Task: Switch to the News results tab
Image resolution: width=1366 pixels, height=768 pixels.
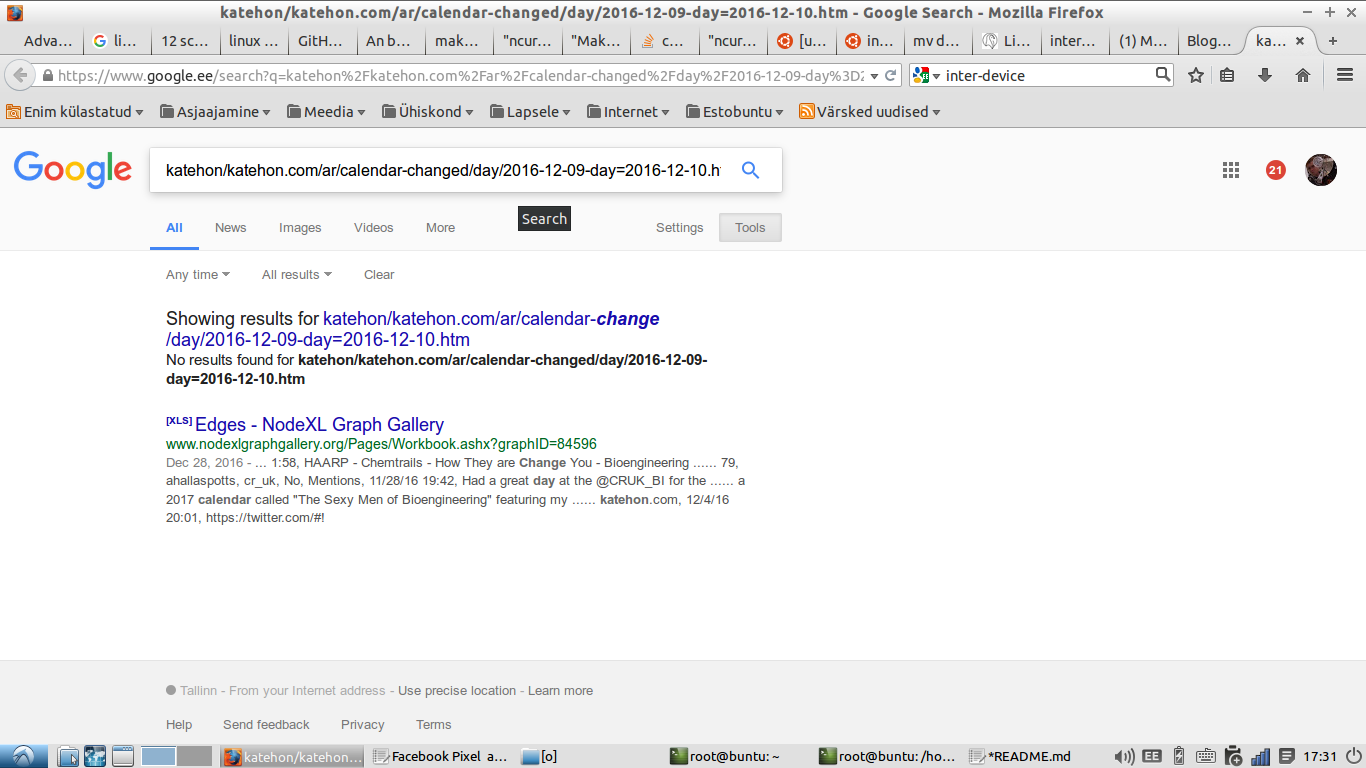Action: point(230,228)
